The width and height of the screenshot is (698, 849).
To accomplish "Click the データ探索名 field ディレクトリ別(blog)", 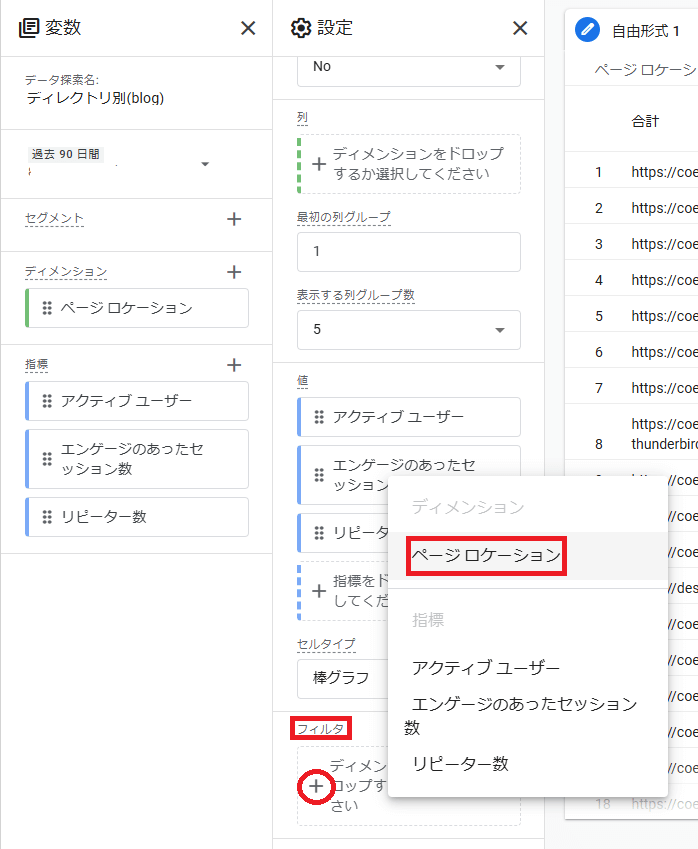I will point(95,98).
